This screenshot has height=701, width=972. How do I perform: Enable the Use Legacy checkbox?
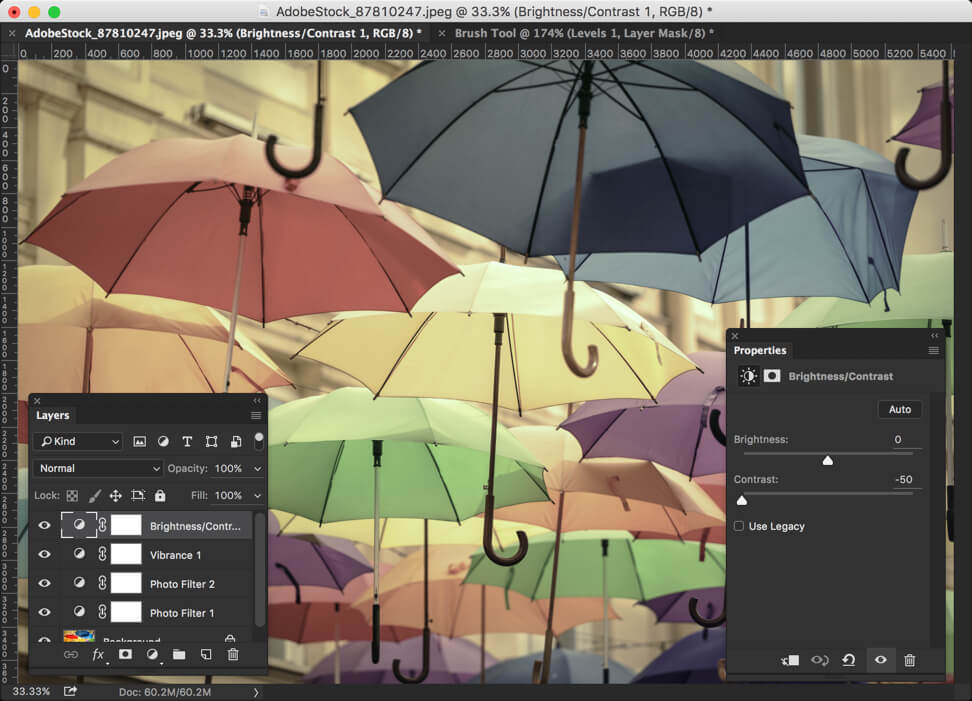pos(739,526)
